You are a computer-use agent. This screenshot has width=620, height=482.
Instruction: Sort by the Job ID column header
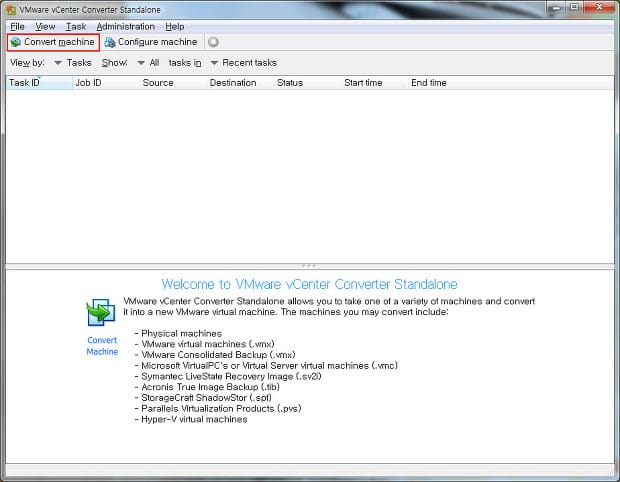coord(106,83)
